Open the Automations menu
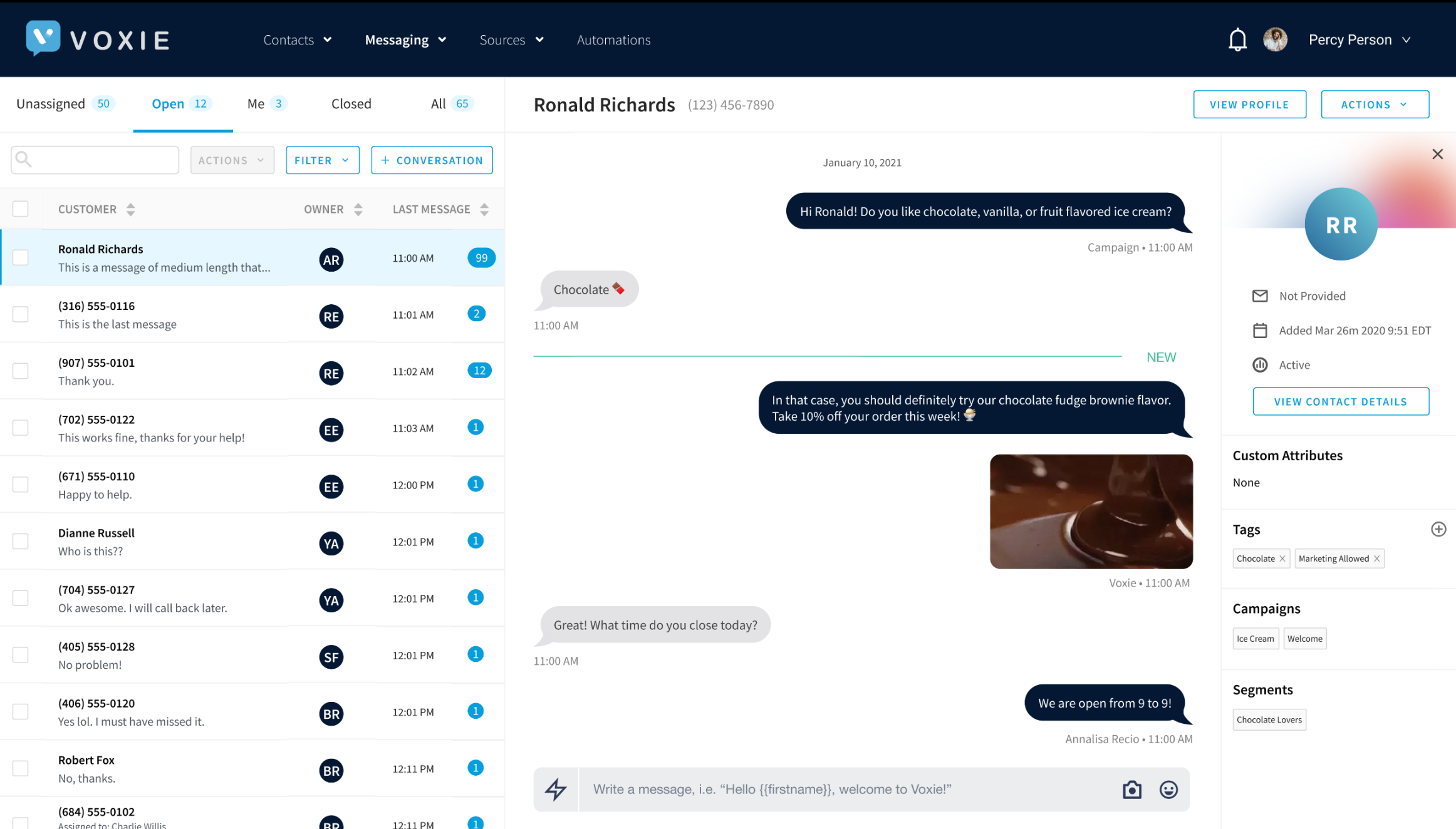 coord(613,39)
